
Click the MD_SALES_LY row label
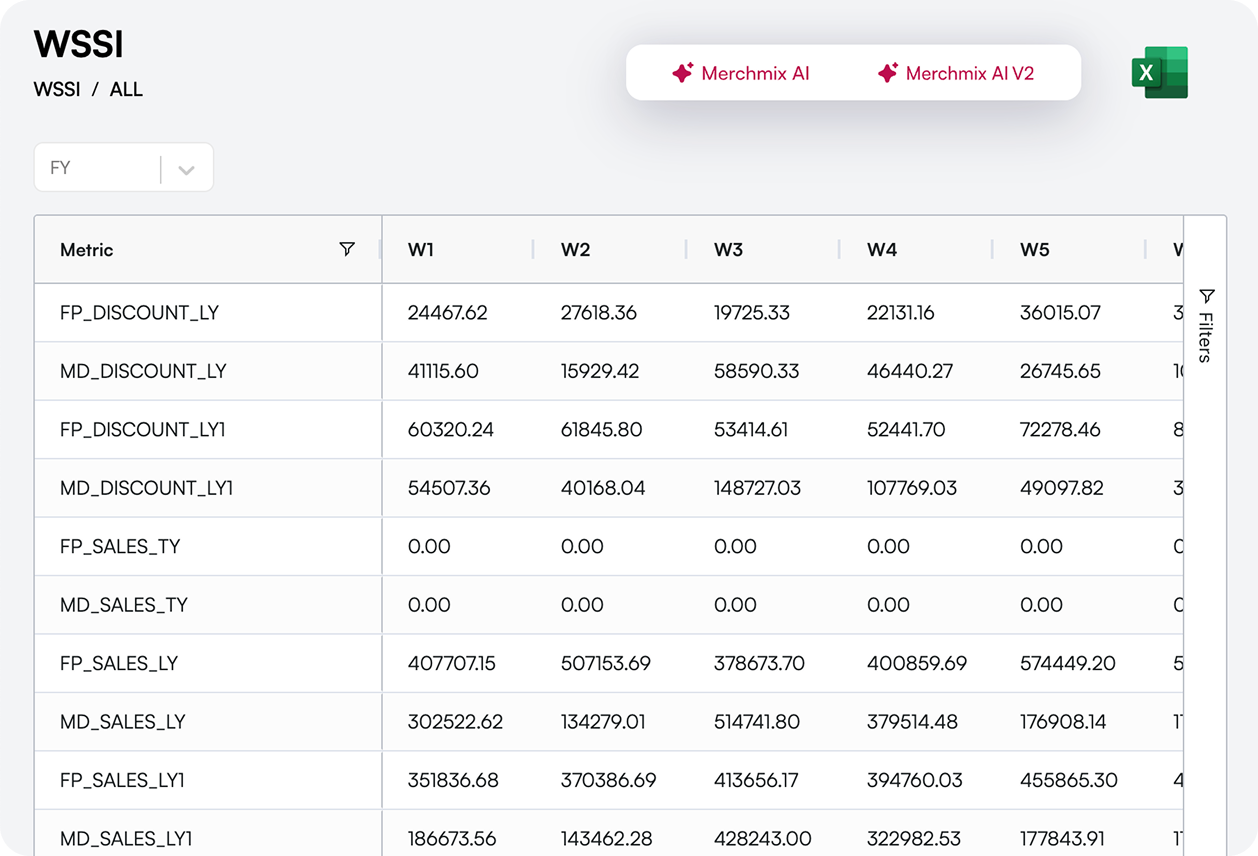point(123,722)
